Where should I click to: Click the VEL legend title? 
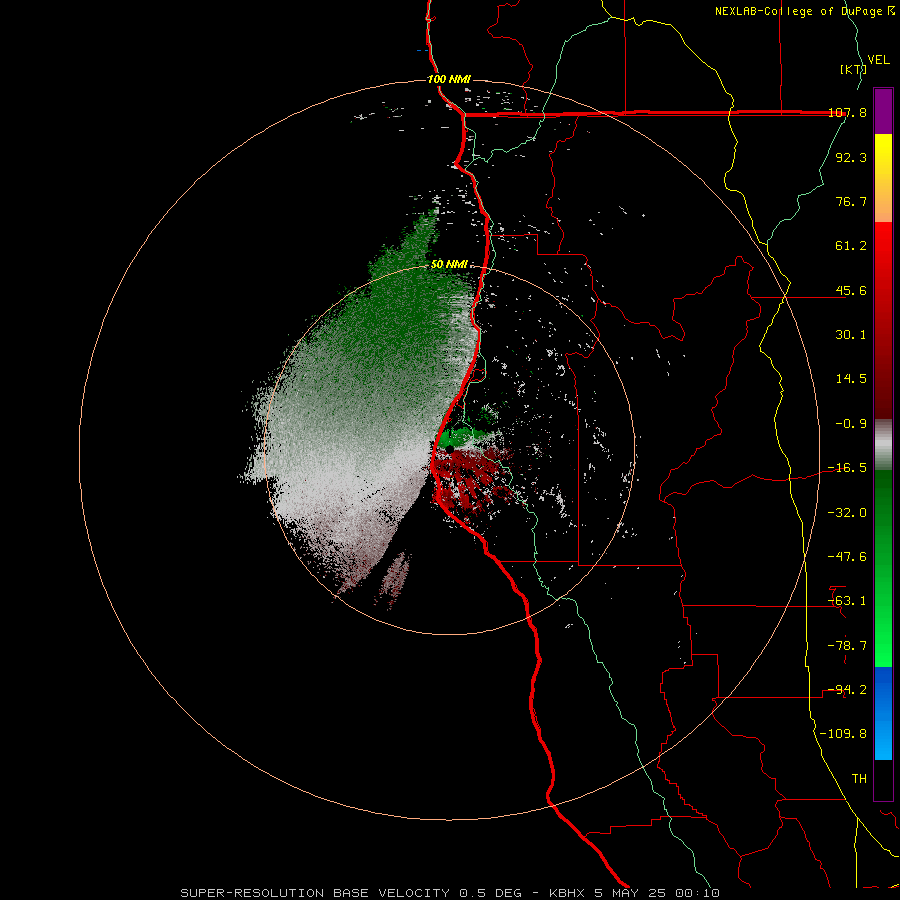point(878,60)
